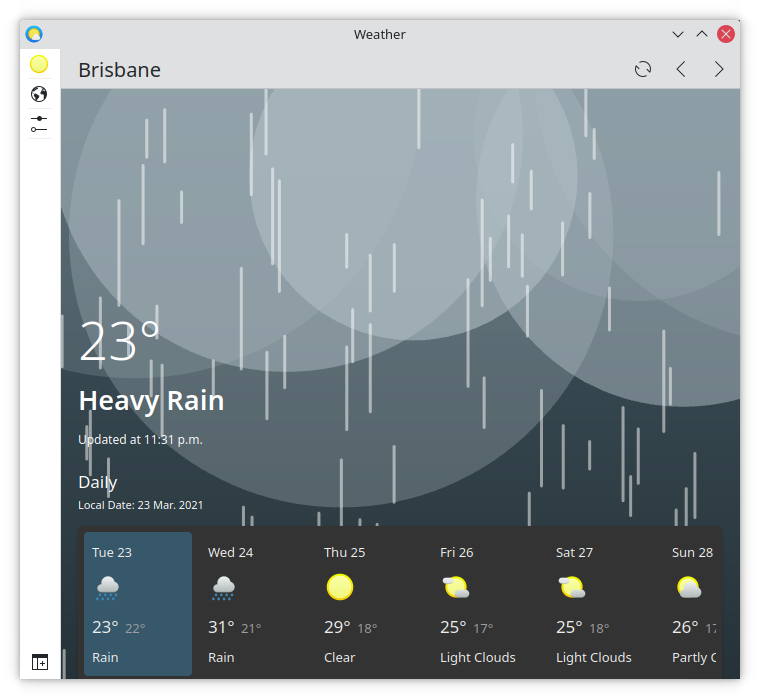The height and width of the screenshot is (699, 760).
Task: Select the Wed 24 forecast card
Action: [254, 603]
